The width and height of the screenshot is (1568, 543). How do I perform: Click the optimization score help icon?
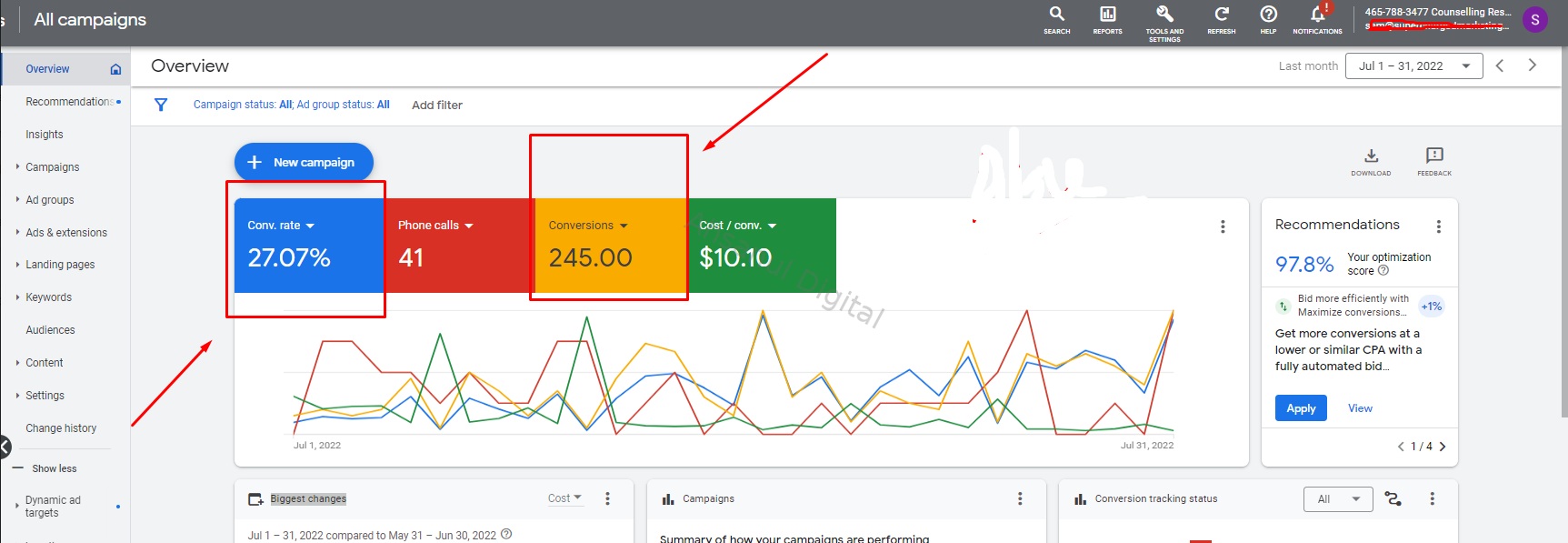pos(1383,270)
